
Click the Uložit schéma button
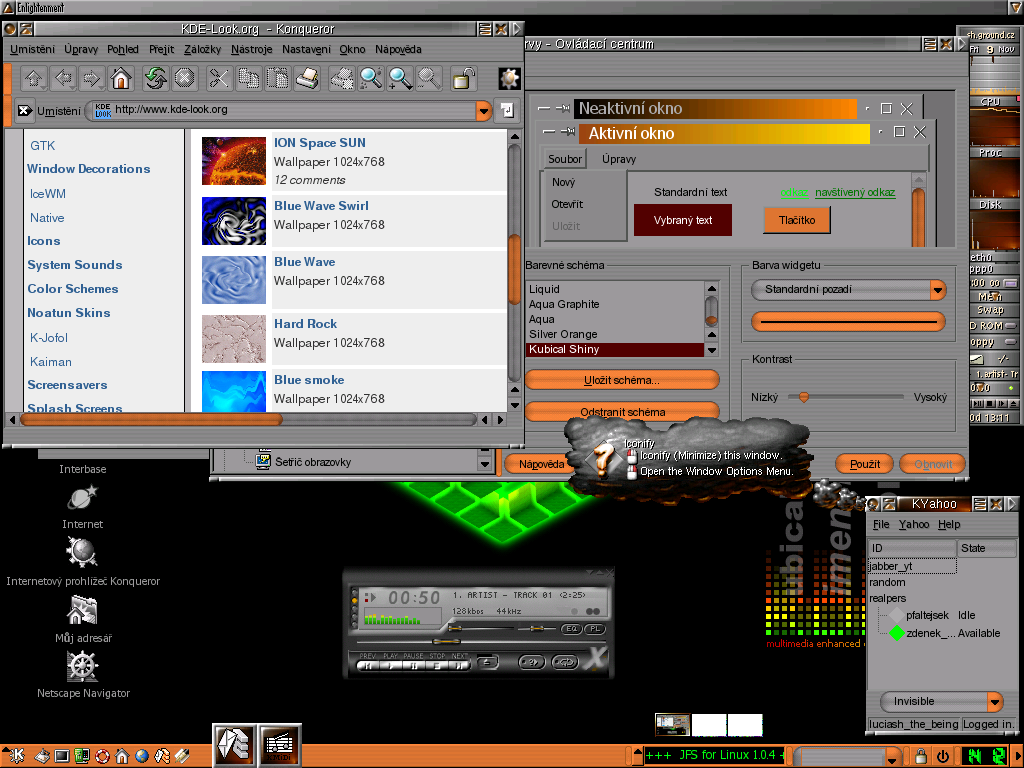(621, 380)
